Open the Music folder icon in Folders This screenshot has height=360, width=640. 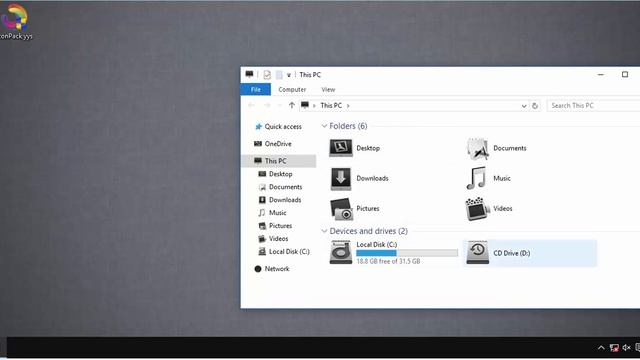click(x=476, y=178)
